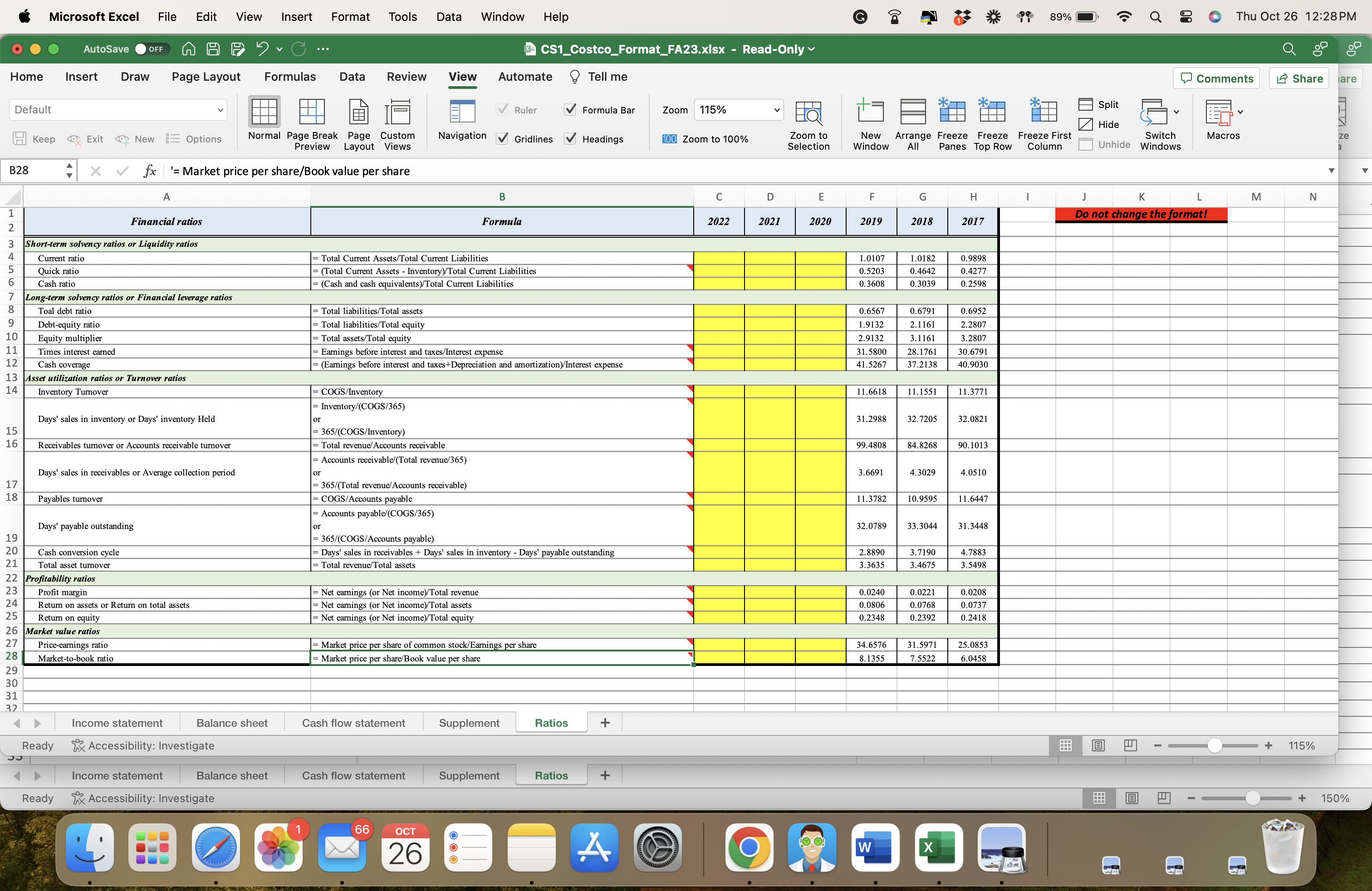Viewport: 1372px width, 891px height.
Task: Click Zoom to 100% button
Action: click(x=705, y=139)
